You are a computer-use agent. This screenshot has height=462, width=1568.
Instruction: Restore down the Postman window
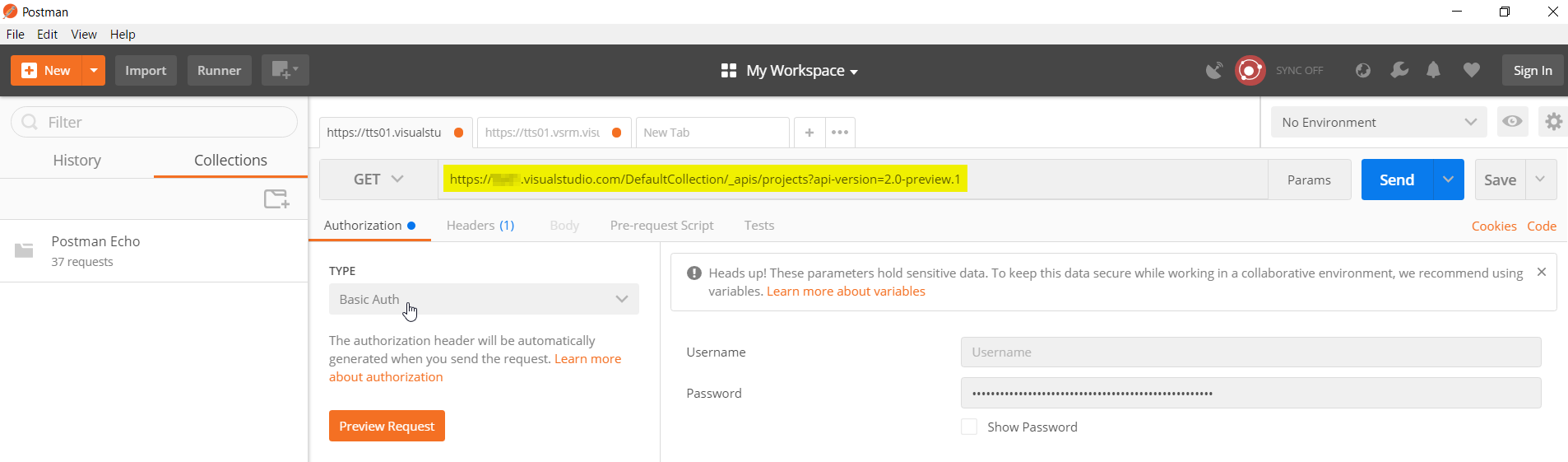1504,12
